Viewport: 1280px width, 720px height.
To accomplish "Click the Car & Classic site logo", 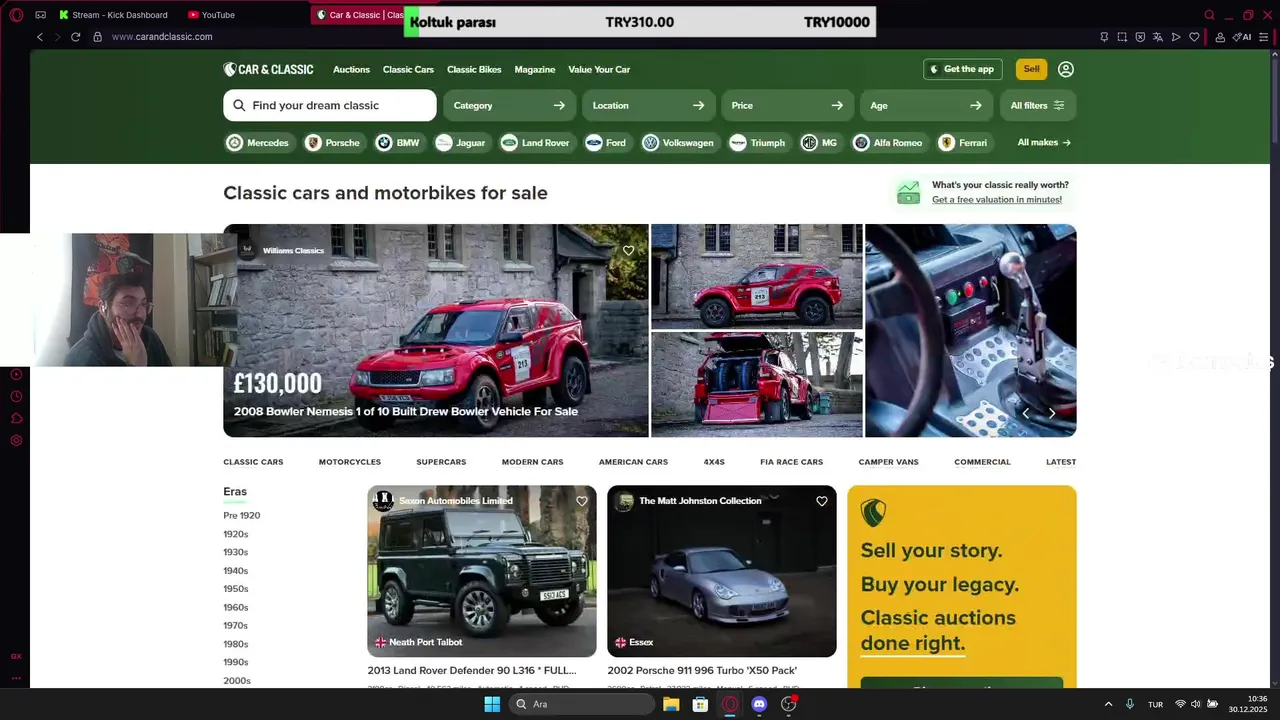I will coord(268,69).
